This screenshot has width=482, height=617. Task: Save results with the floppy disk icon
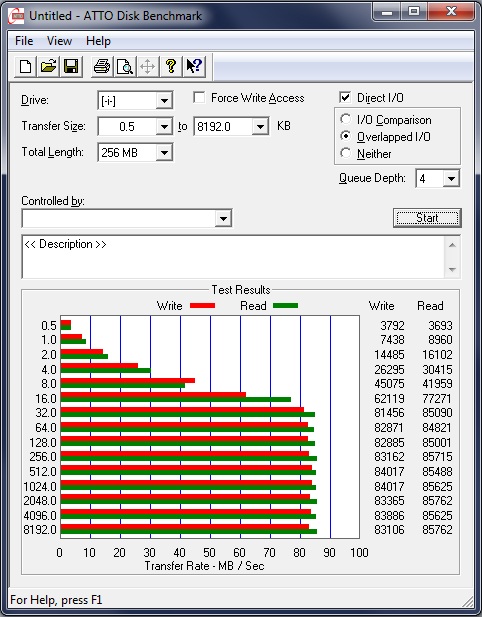tap(71, 66)
